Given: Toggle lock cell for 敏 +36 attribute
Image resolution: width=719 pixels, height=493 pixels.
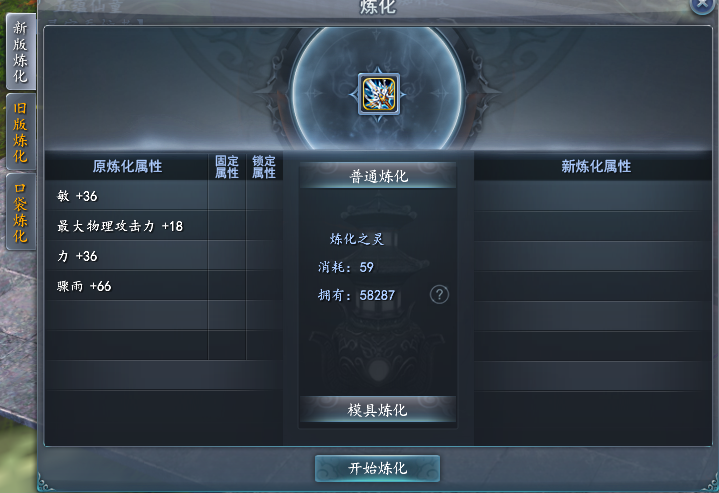Looking at the screenshot, I should tap(264, 196).
